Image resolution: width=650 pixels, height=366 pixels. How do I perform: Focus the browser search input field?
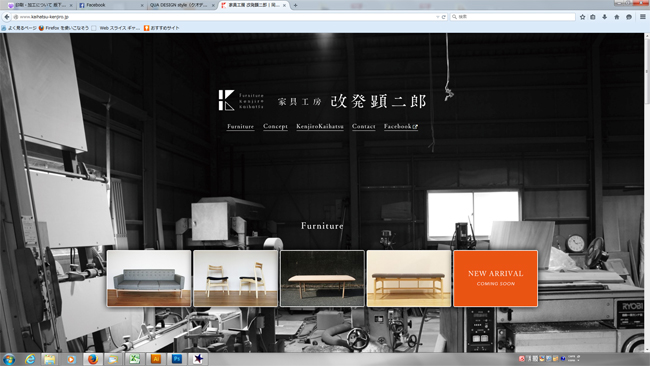click(513, 17)
